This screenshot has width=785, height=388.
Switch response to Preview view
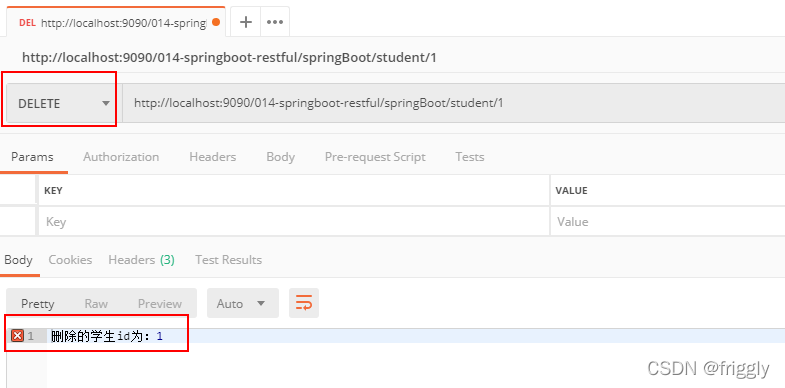(160, 303)
